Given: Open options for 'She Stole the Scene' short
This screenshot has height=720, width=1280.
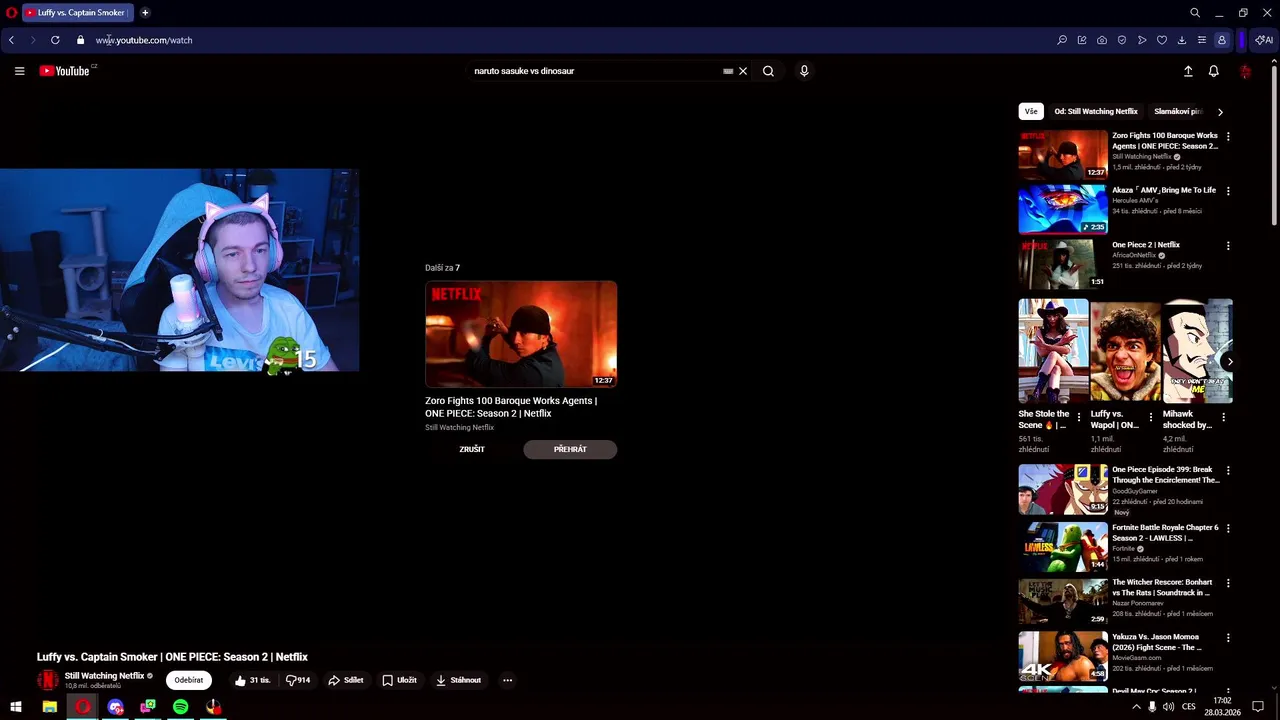Looking at the screenshot, I should click(x=1078, y=418).
